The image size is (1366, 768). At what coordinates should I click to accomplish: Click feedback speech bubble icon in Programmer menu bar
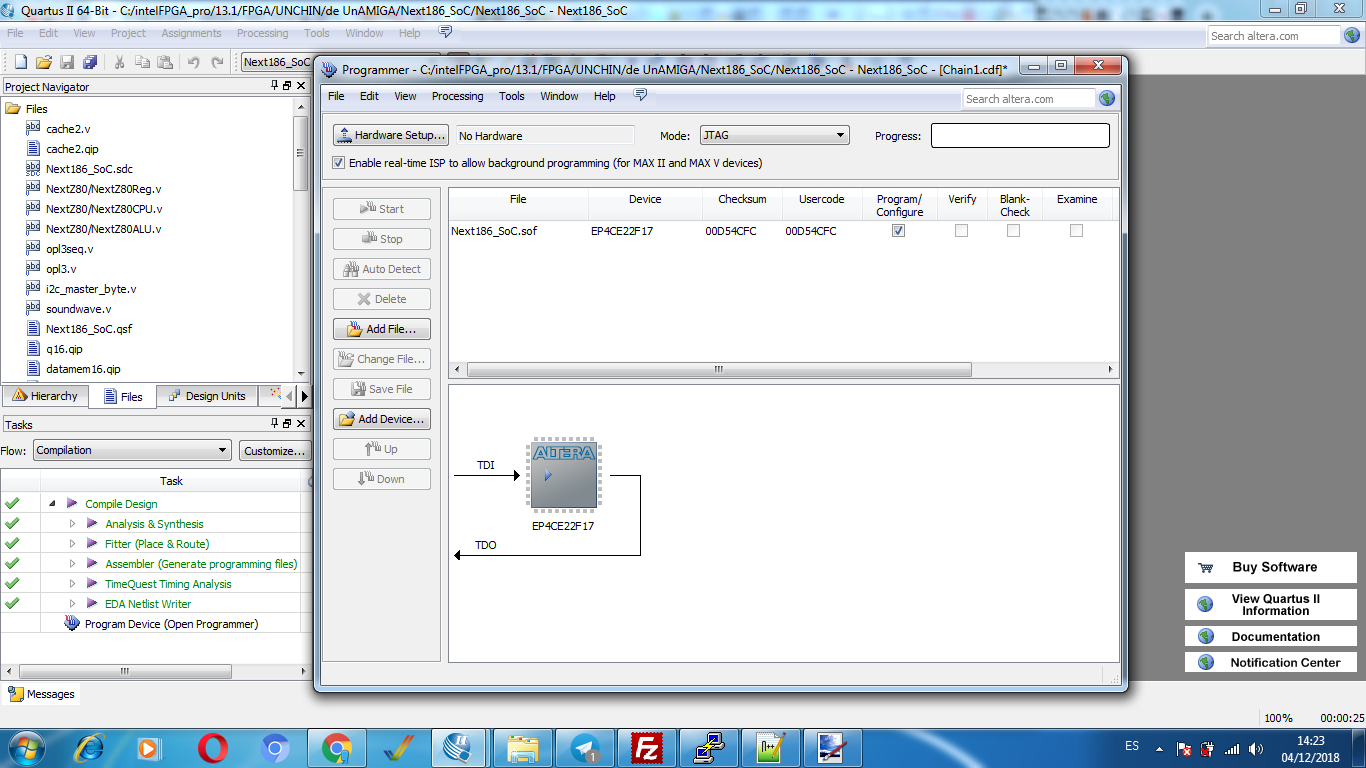641,95
